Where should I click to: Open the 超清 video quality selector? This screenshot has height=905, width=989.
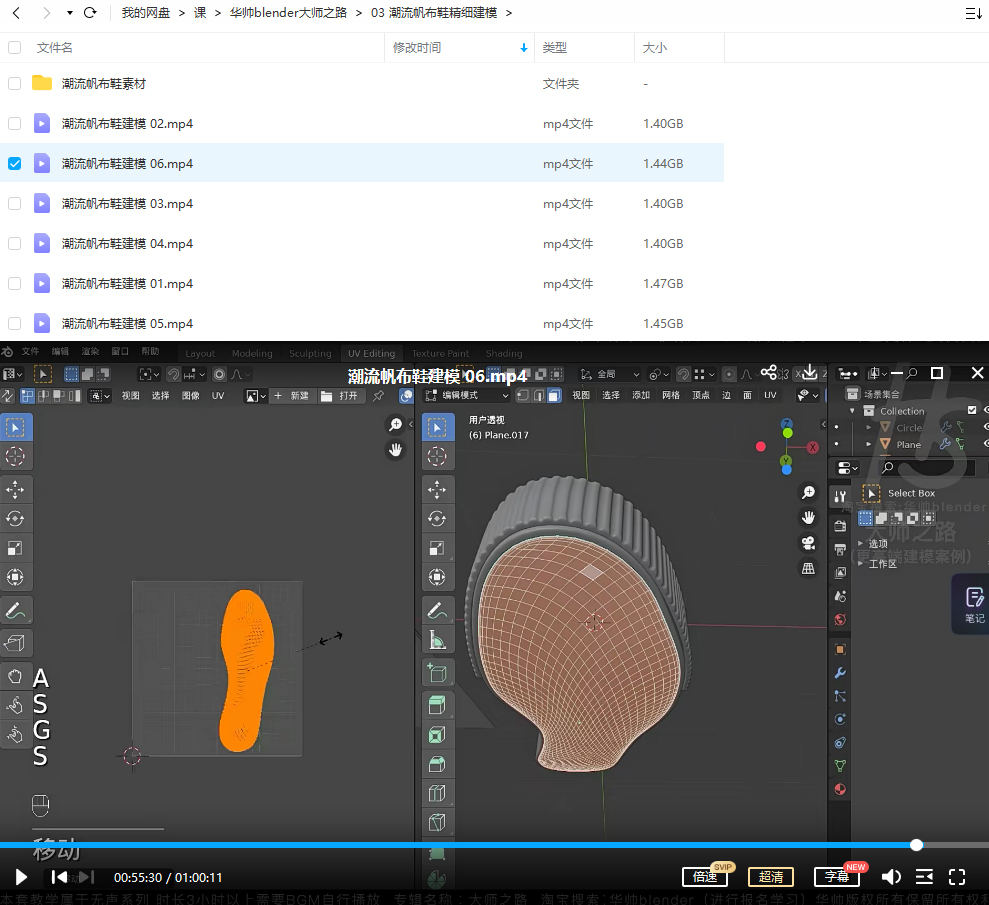coord(770,877)
